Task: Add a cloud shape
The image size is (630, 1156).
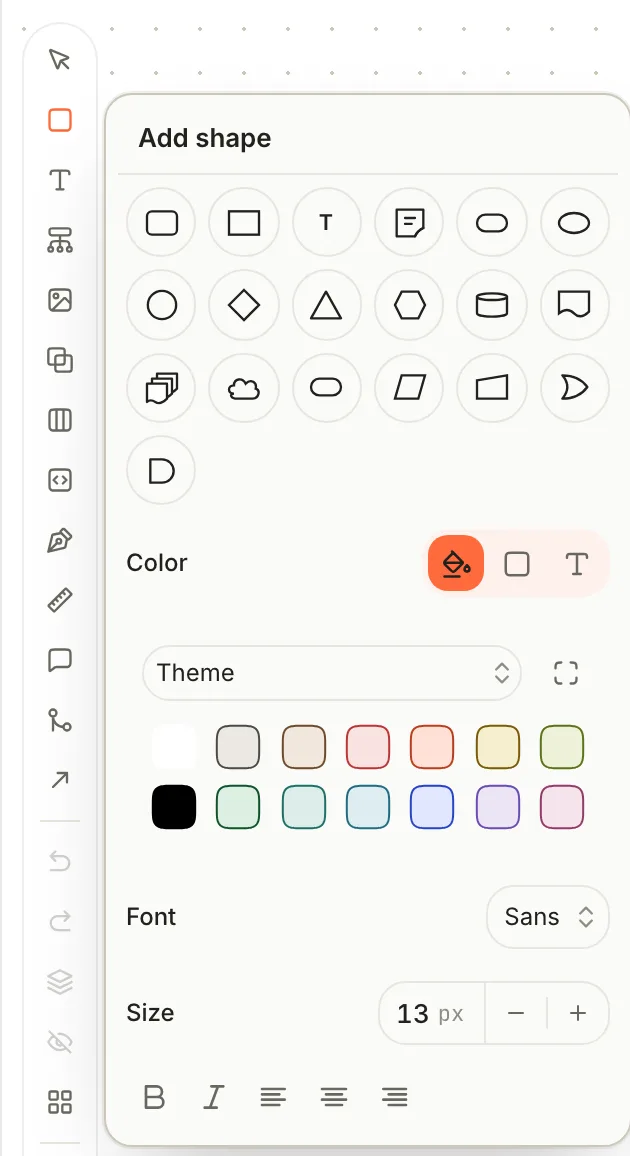Action: coord(244,388)
